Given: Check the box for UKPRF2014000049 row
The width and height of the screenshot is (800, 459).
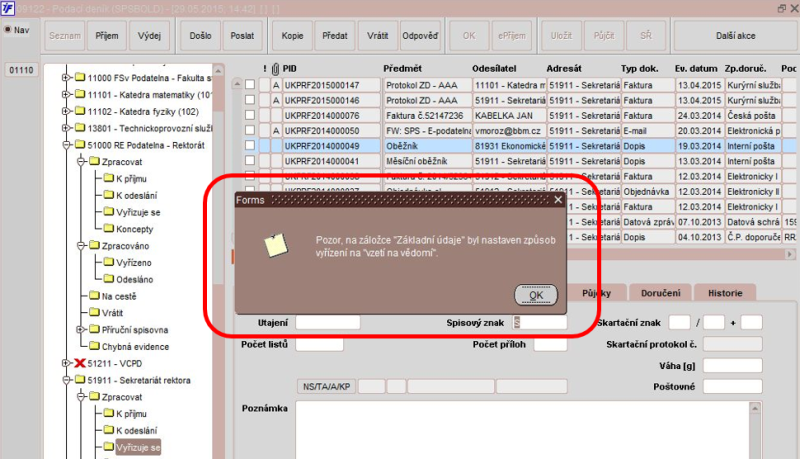Looking at the screenshot, I should click(250, 145).
